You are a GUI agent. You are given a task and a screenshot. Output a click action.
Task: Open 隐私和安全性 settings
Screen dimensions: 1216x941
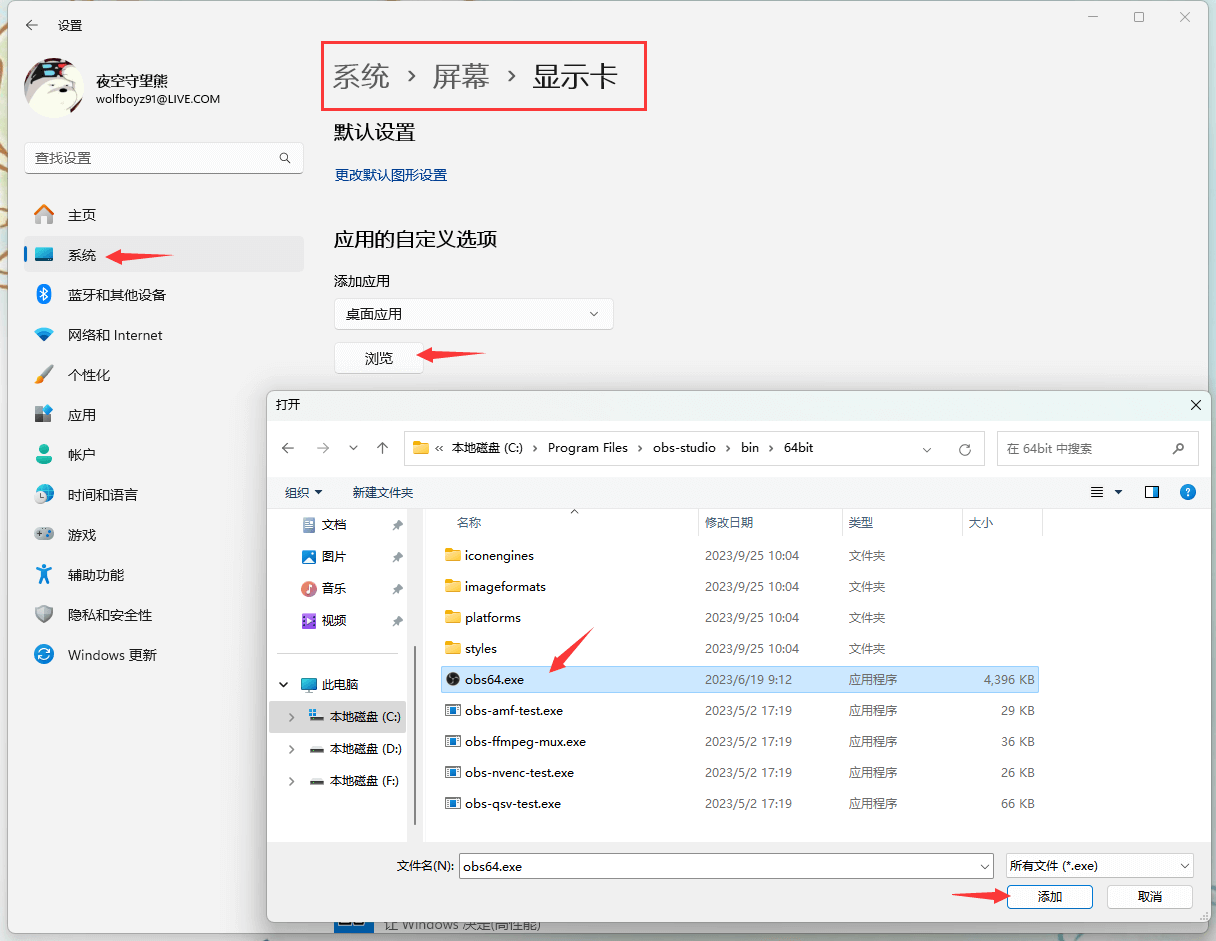[164, 615]
